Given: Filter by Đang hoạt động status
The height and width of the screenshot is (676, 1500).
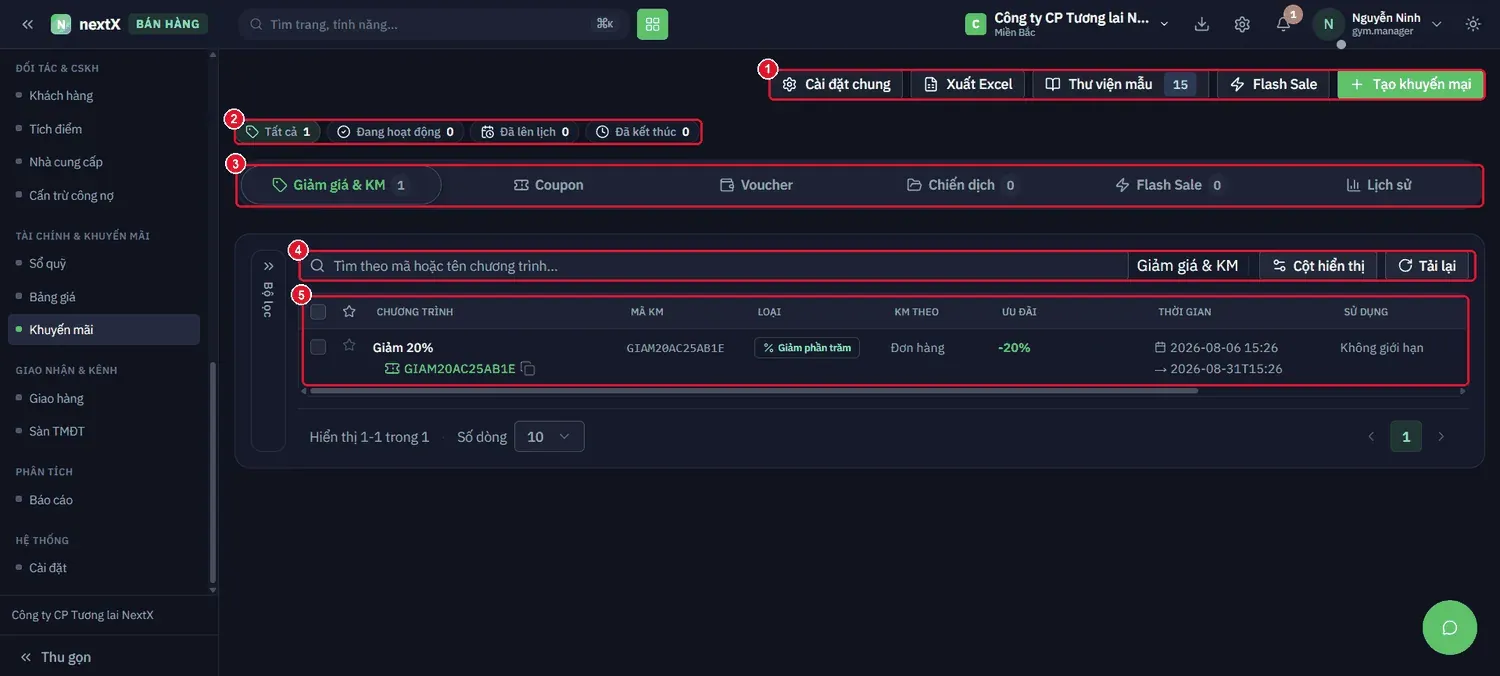Looking at the screenshot, I should tap(395, 132).
